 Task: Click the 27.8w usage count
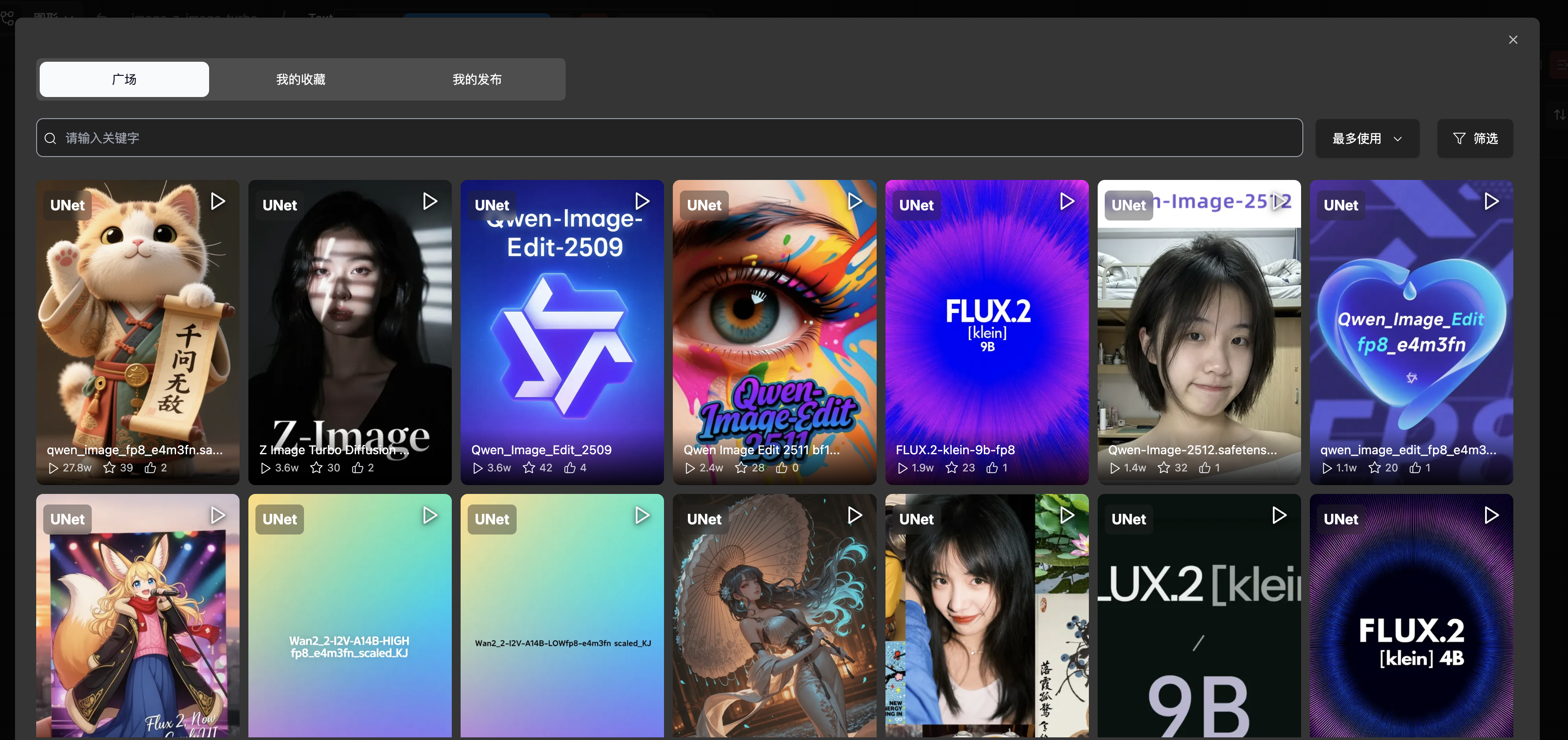point(77,467)
